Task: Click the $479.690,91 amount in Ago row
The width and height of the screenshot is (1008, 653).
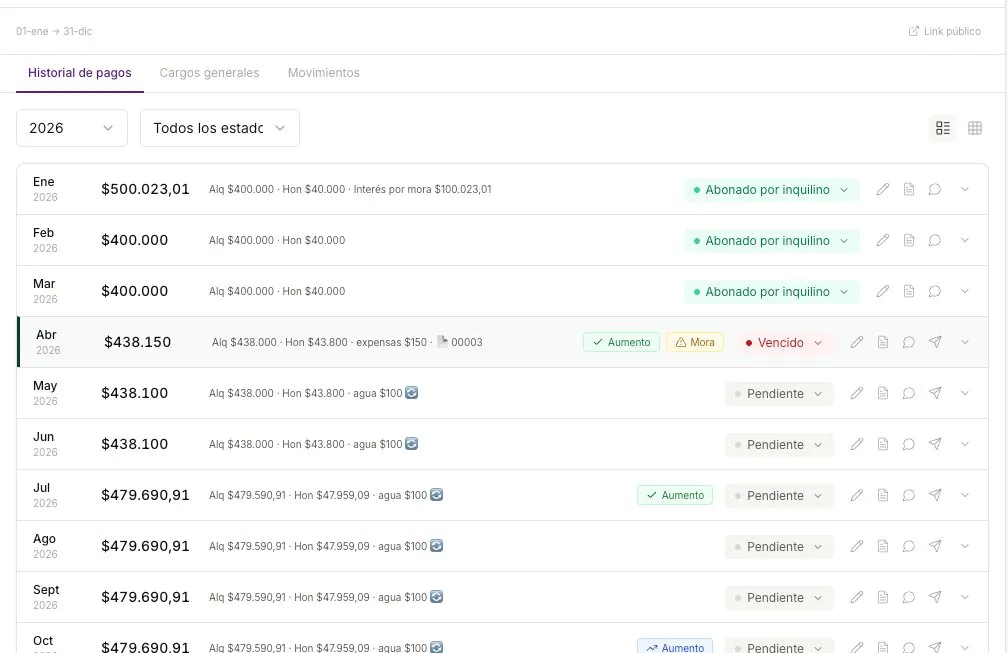Action: pos(145,546)
